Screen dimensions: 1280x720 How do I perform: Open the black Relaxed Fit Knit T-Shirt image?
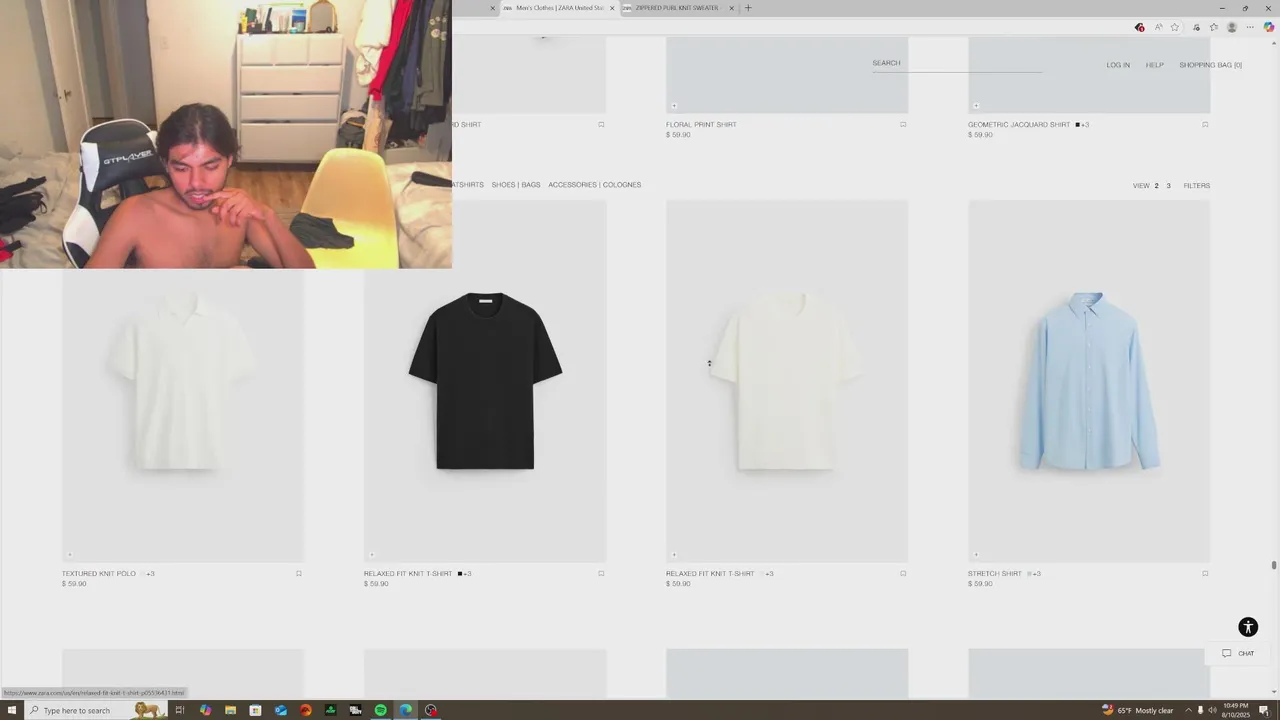(x=485, y=381)
